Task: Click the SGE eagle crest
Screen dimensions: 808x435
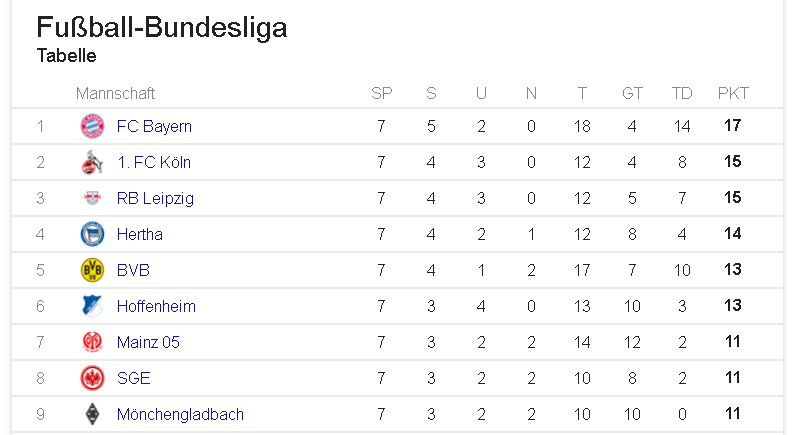Action: tap(92, 378)
